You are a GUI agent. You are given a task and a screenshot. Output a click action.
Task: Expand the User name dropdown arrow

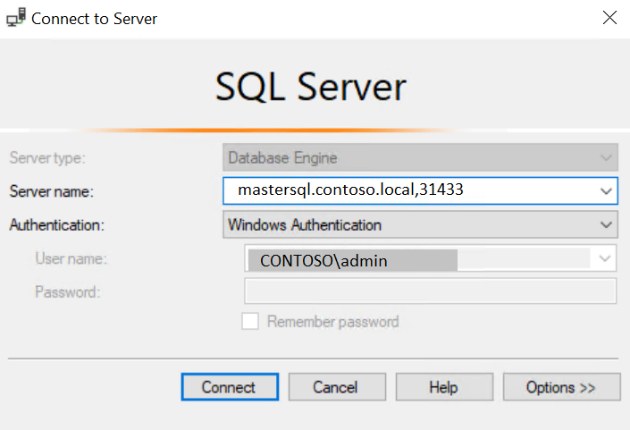605,258
